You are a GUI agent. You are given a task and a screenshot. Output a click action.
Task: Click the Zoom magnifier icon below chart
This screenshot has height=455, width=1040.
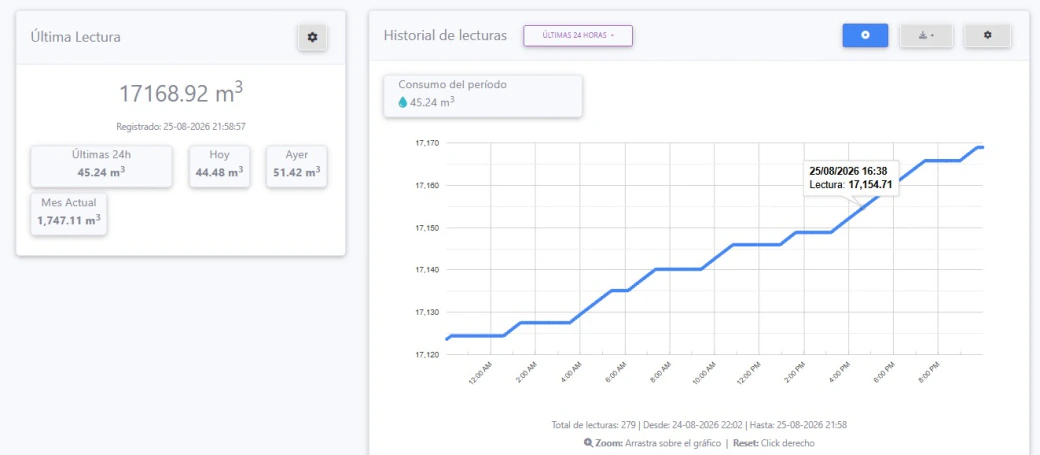(588, 443)
